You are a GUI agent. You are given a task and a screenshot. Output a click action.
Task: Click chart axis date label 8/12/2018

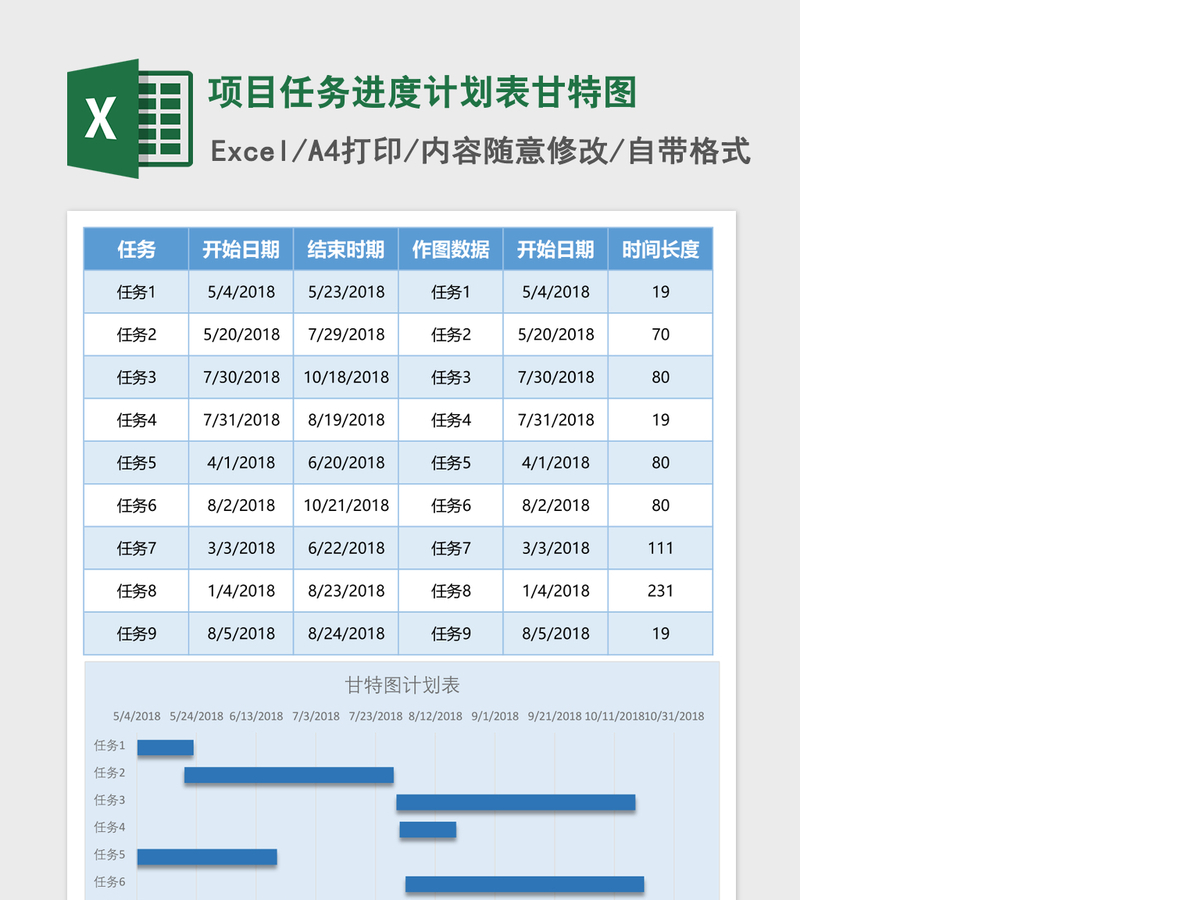[x=435, y=716]
